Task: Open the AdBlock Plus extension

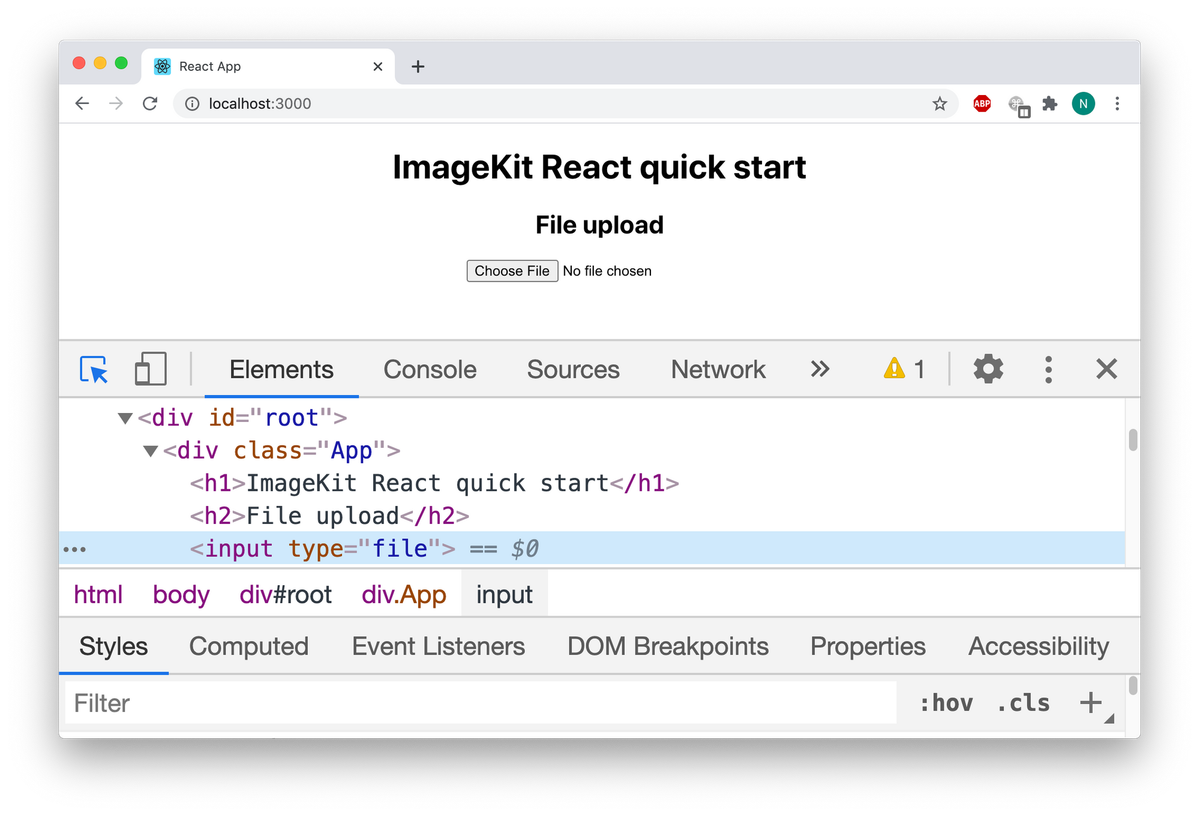Action: click(982, 104)
